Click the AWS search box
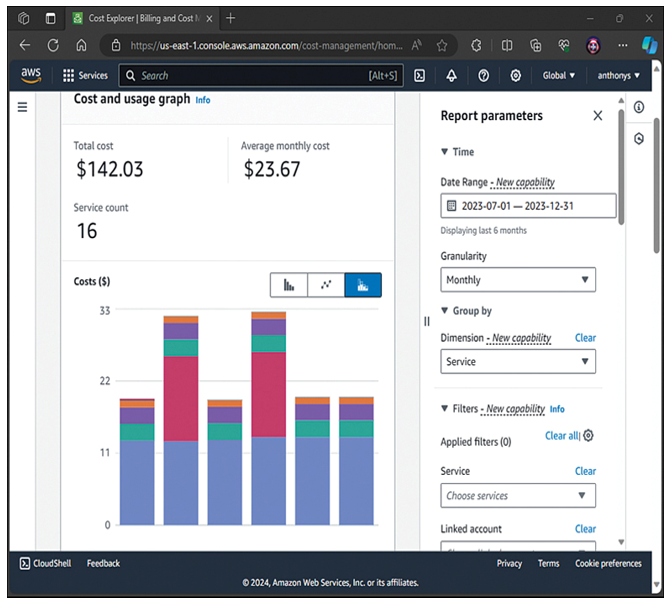 (x=261, y=76)
